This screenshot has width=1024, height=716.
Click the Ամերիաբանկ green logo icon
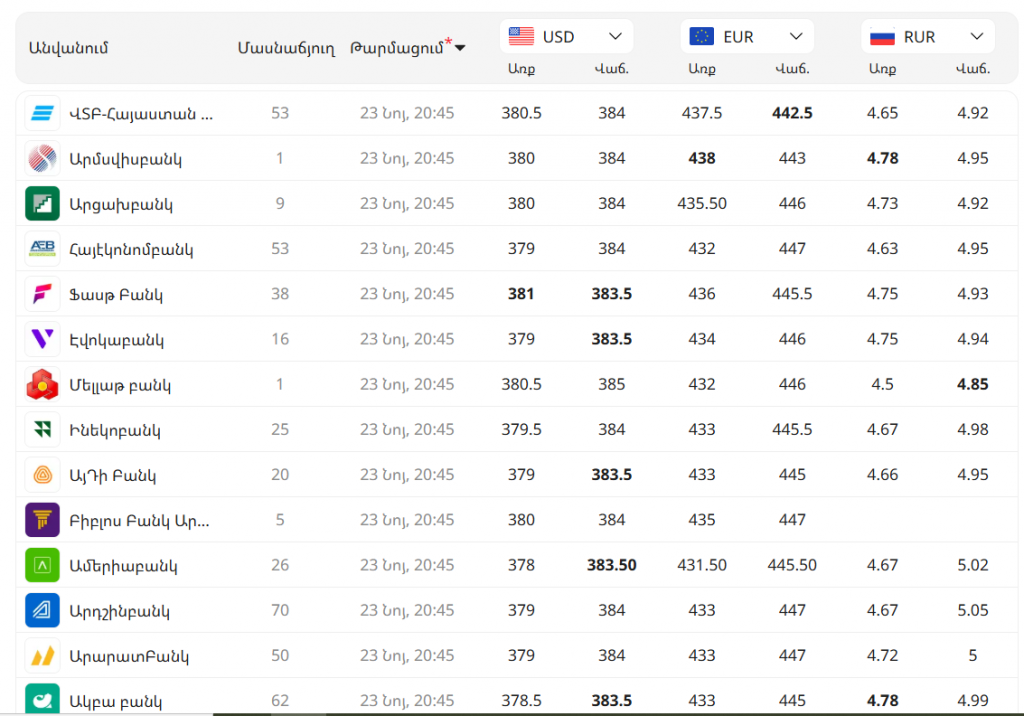click(x=42, y=566)
